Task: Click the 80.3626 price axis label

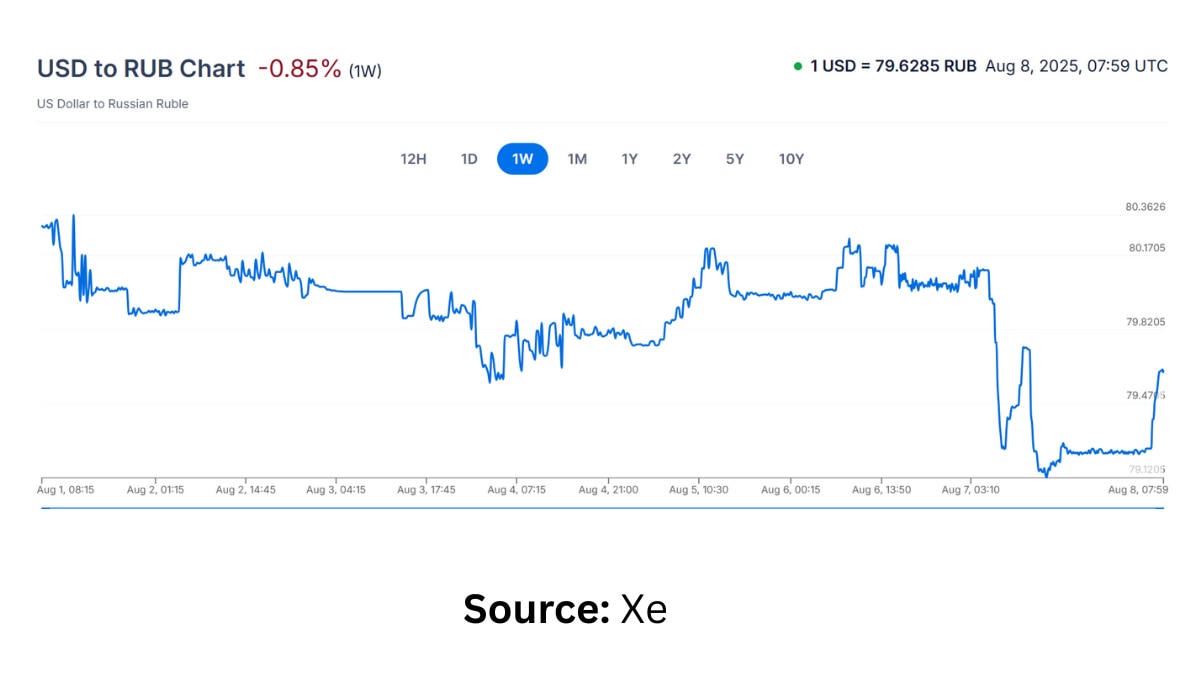Action: pyautogui.click(x=1146, y=207)
